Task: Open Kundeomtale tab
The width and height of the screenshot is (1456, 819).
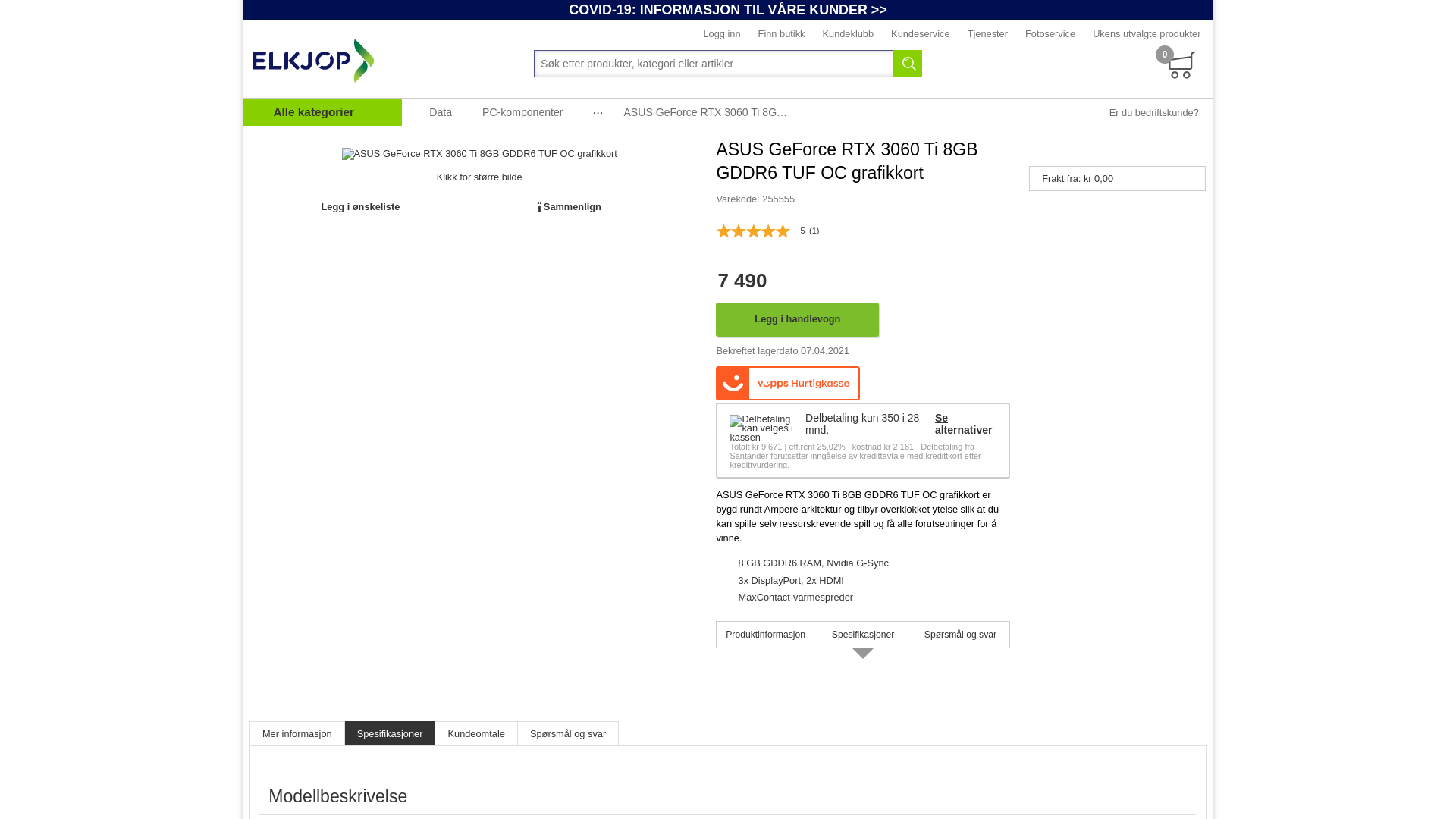Action: [476, 733]
